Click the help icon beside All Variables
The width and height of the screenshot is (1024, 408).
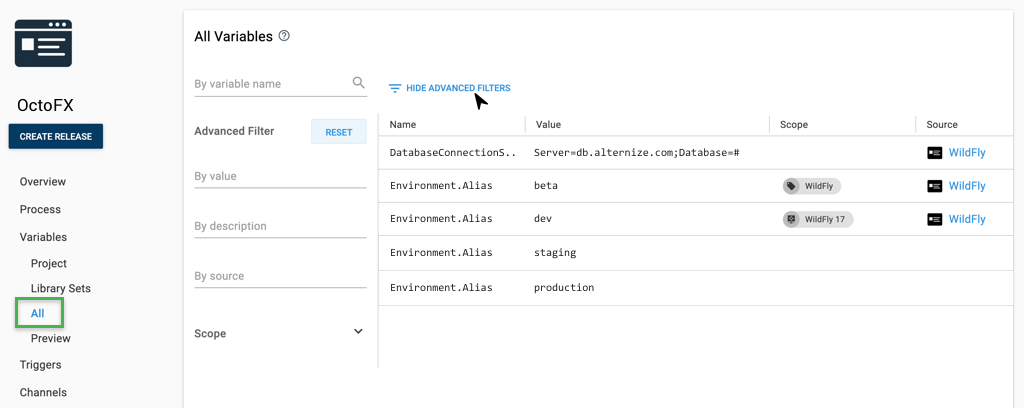click(284, 36)
